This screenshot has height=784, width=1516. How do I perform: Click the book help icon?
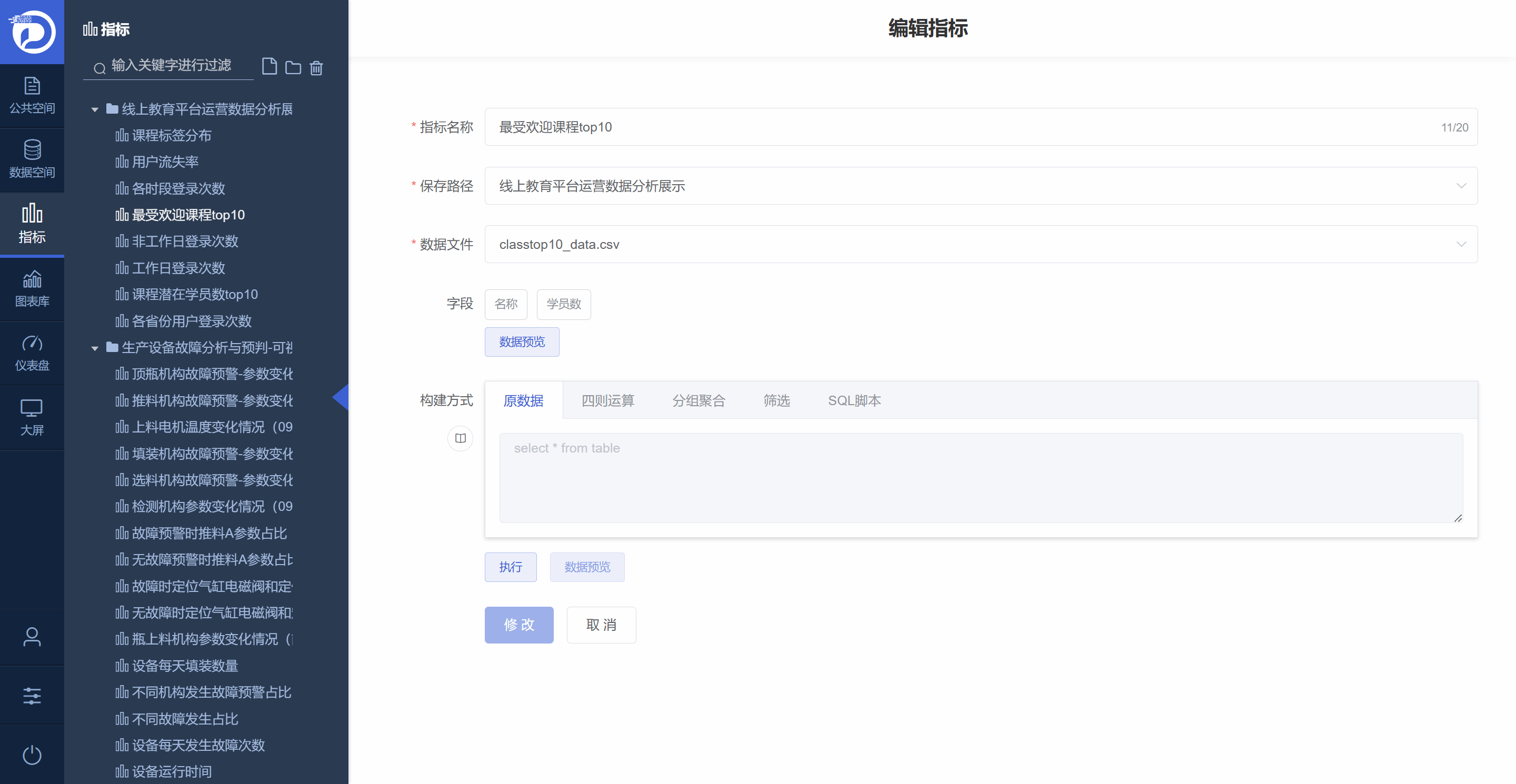460,438
